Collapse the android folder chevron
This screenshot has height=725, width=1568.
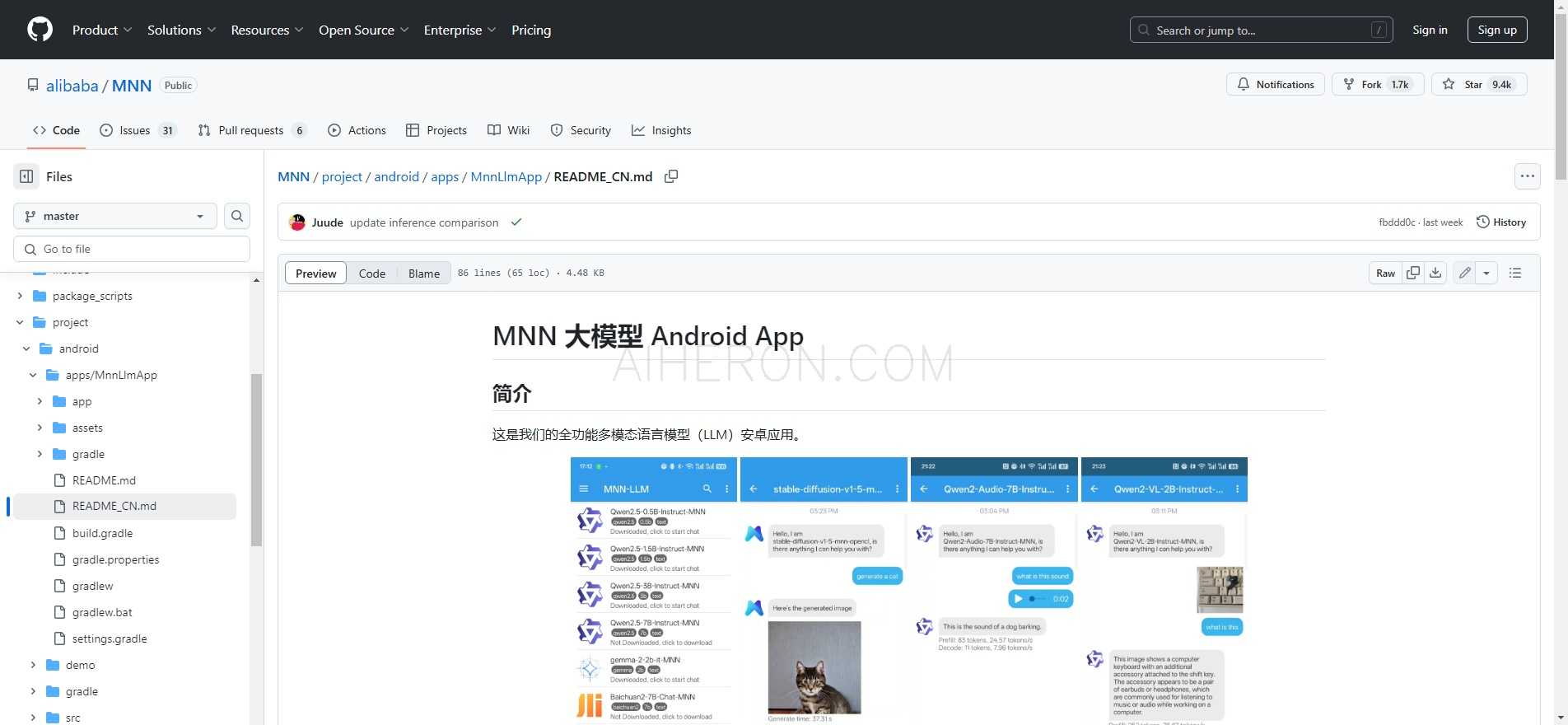click(x=26, y=348)
